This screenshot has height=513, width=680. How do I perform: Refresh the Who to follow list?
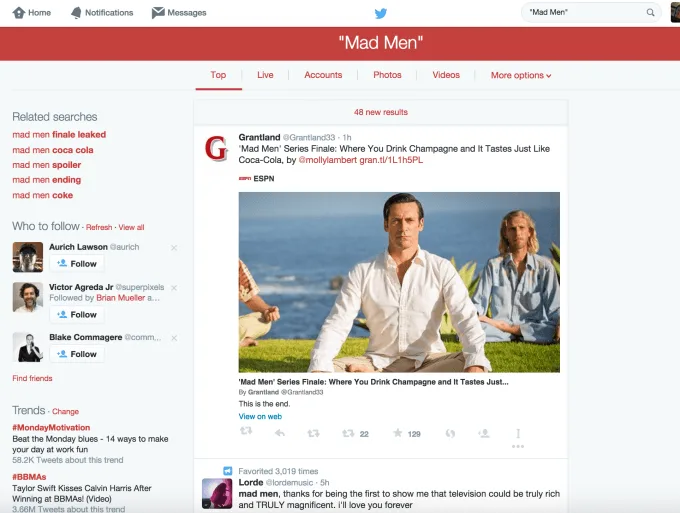click(99, 227)
